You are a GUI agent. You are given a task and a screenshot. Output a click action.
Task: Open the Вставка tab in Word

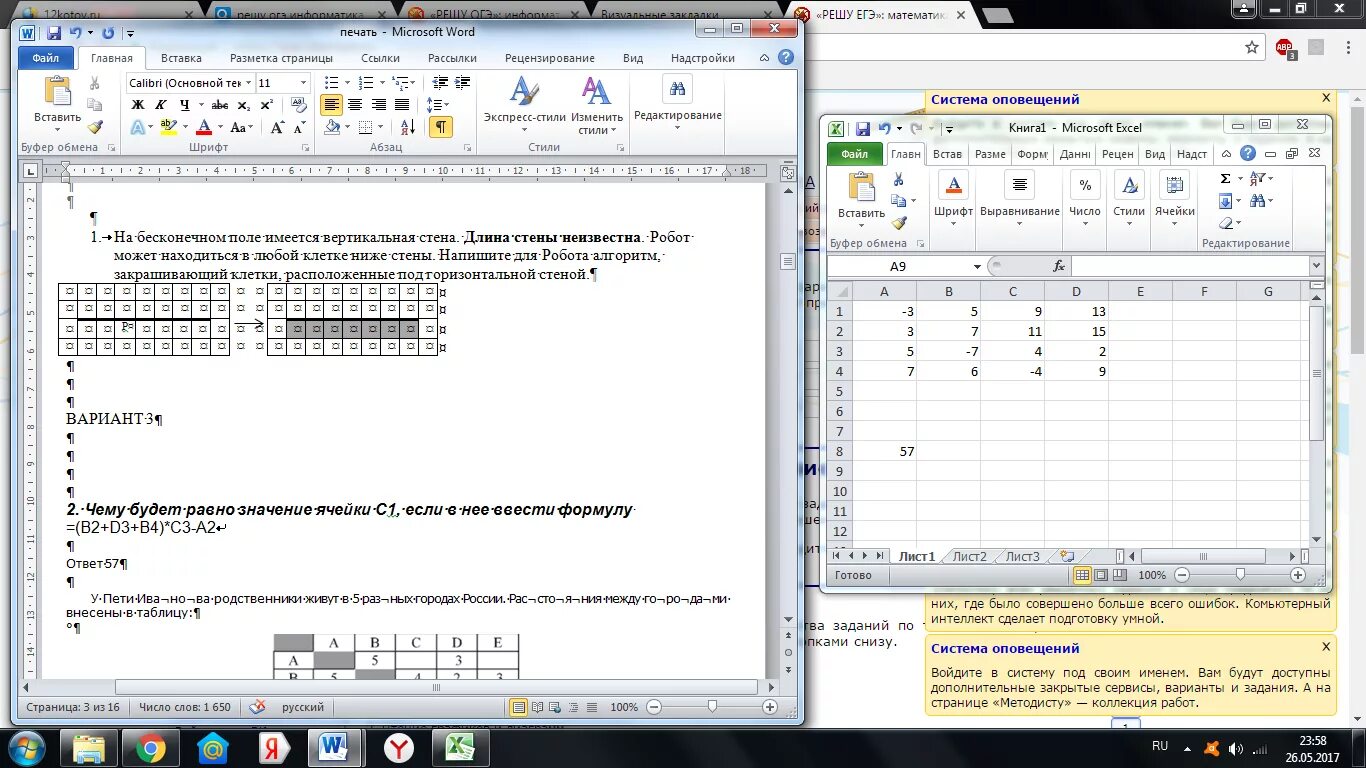tap(181, 58)
